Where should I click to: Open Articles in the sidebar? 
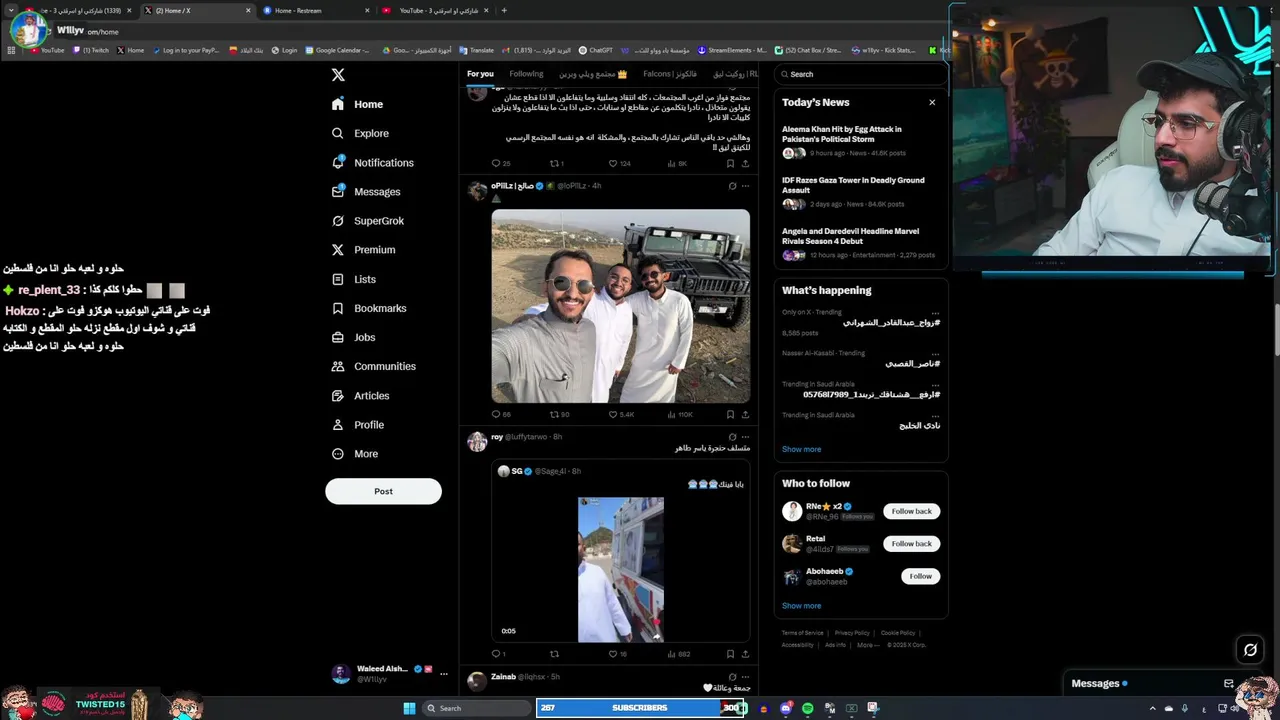tap(360, 396)
